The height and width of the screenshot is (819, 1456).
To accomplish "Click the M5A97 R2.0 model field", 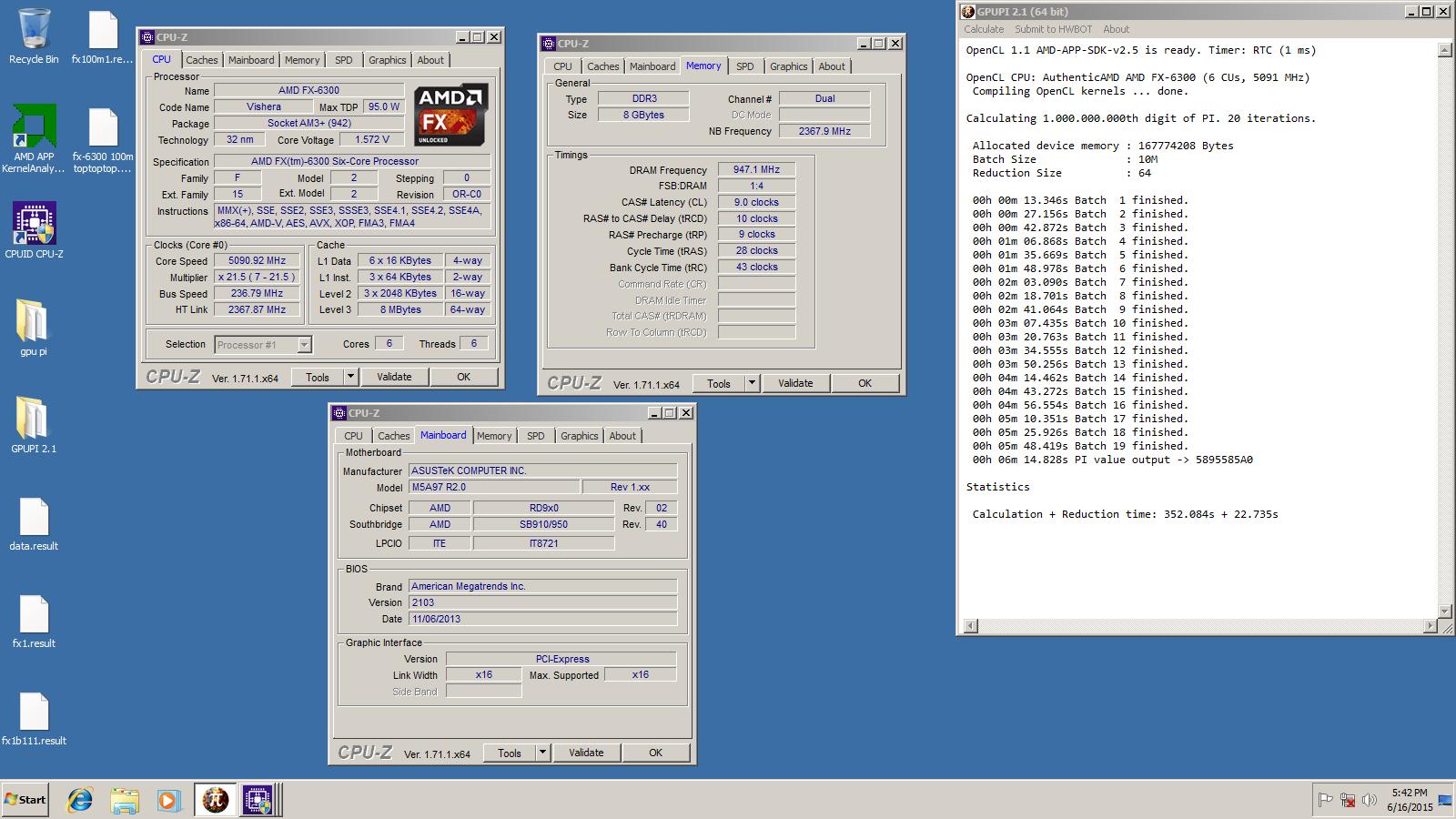I will [x=493, y=487].
